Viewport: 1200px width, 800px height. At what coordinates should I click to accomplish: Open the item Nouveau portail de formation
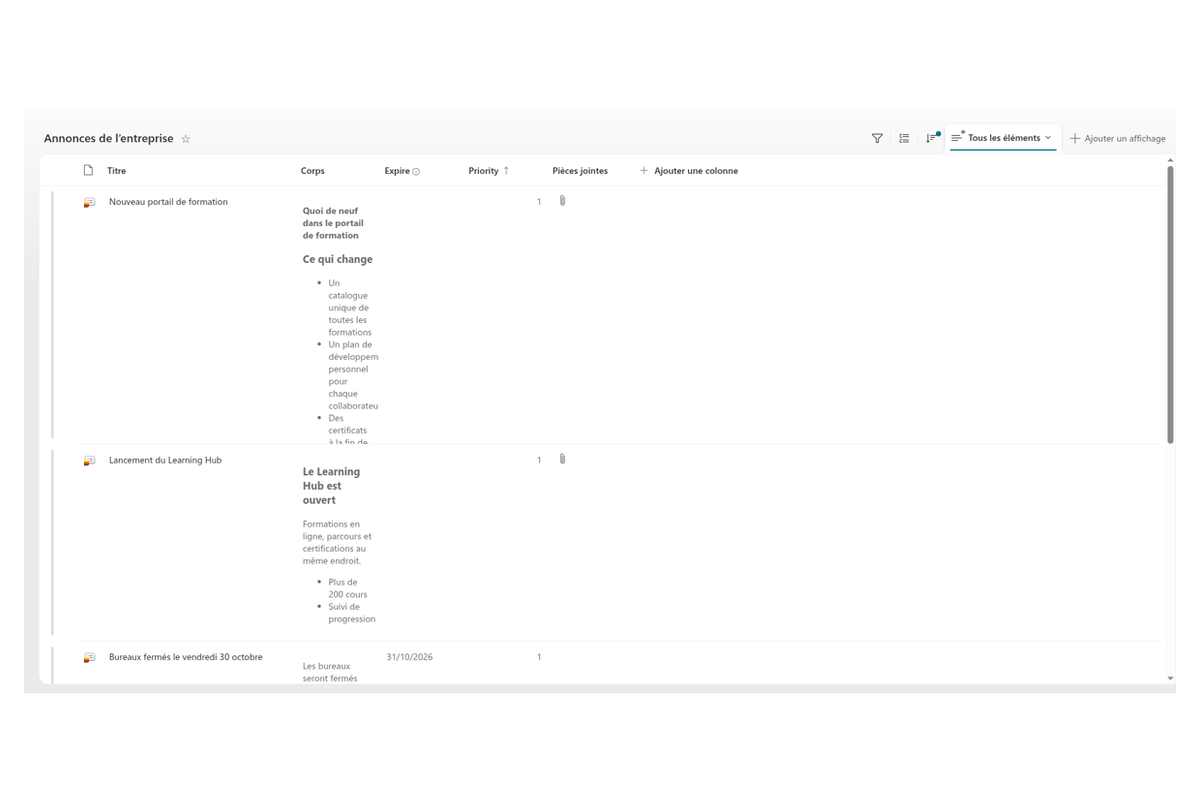click(x=168, y=202)
